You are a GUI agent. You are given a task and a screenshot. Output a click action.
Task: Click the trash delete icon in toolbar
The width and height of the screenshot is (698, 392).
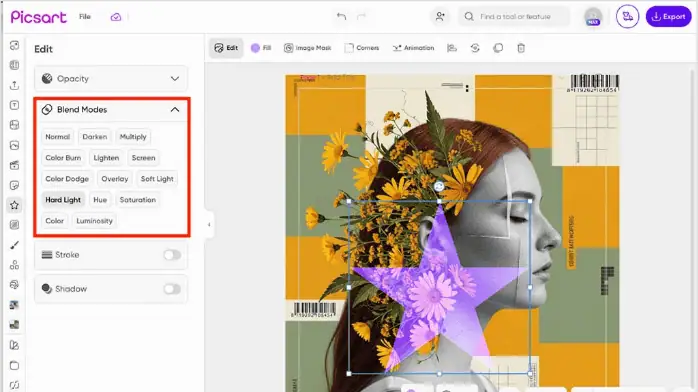click(521, 48)
